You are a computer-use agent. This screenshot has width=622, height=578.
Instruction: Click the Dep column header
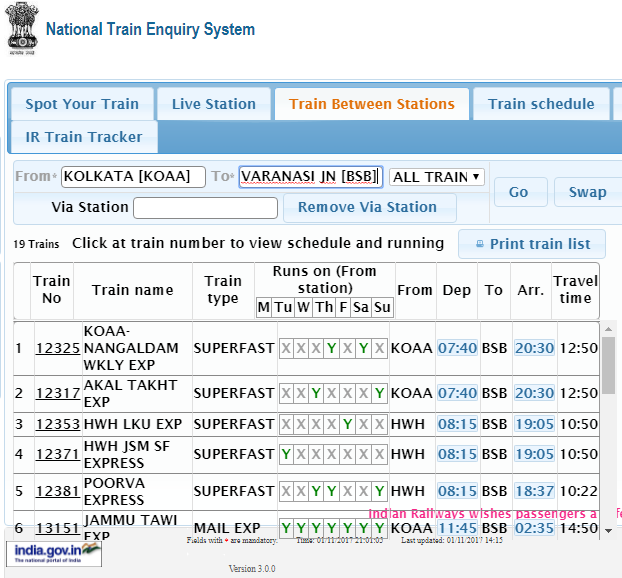click(457, 290)
